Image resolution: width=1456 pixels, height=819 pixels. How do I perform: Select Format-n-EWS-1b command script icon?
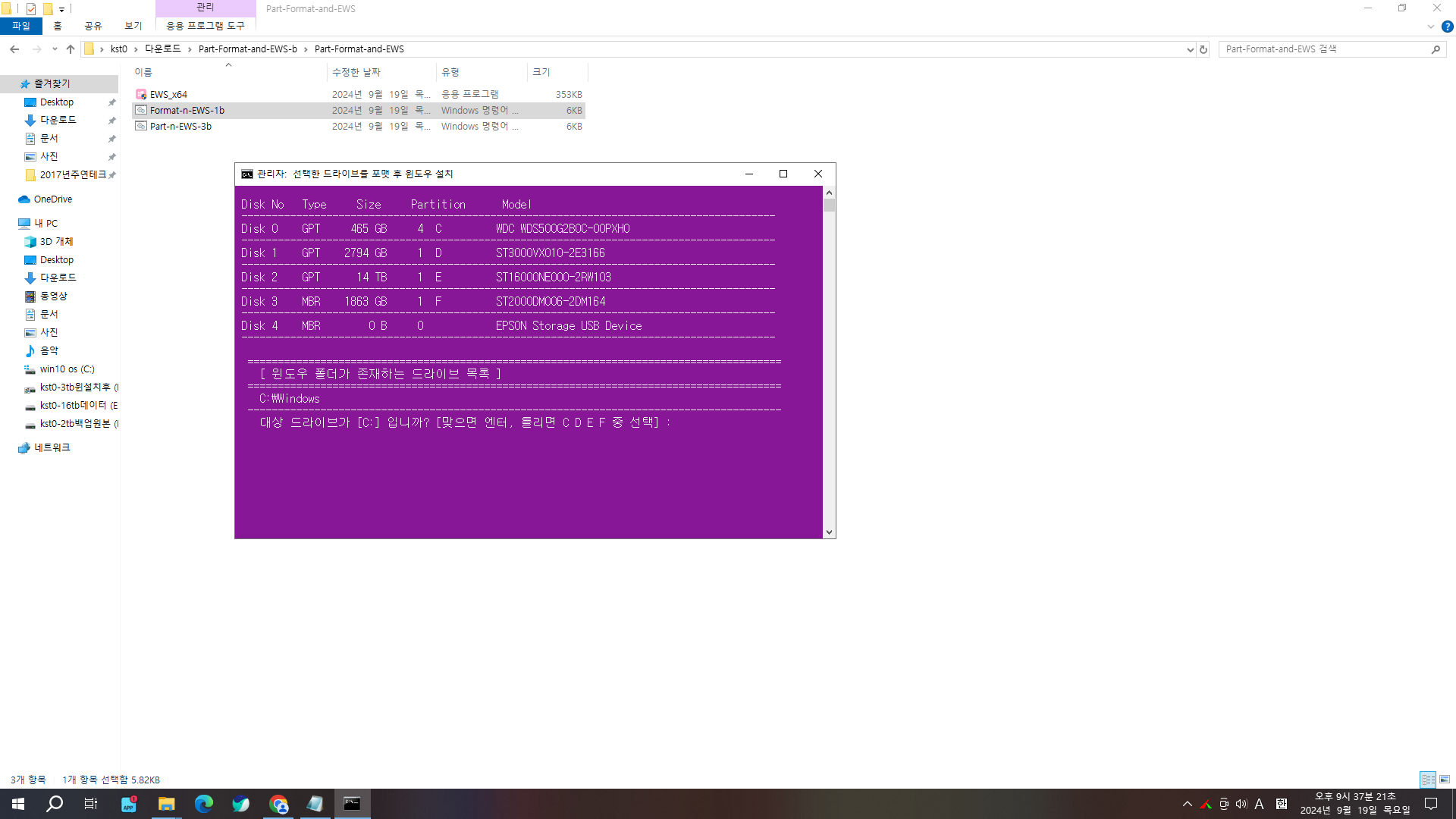point(141,111)
